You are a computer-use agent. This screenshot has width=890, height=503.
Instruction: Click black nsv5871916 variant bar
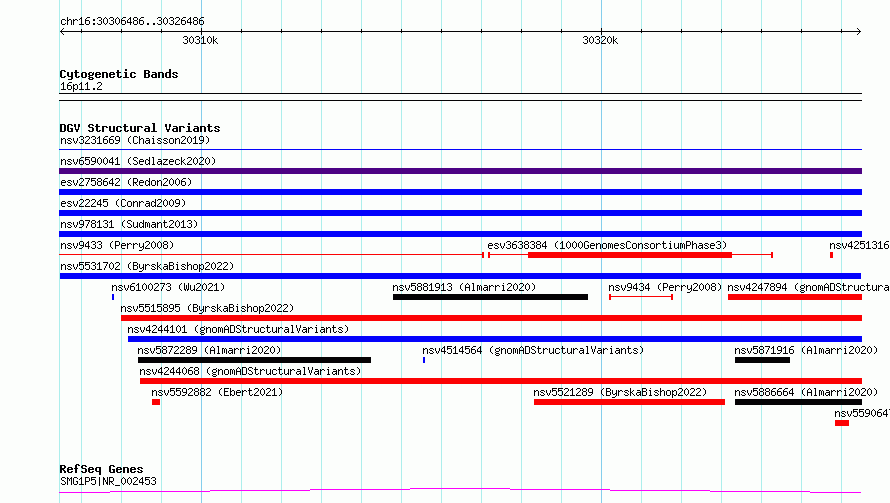(762, 360)
